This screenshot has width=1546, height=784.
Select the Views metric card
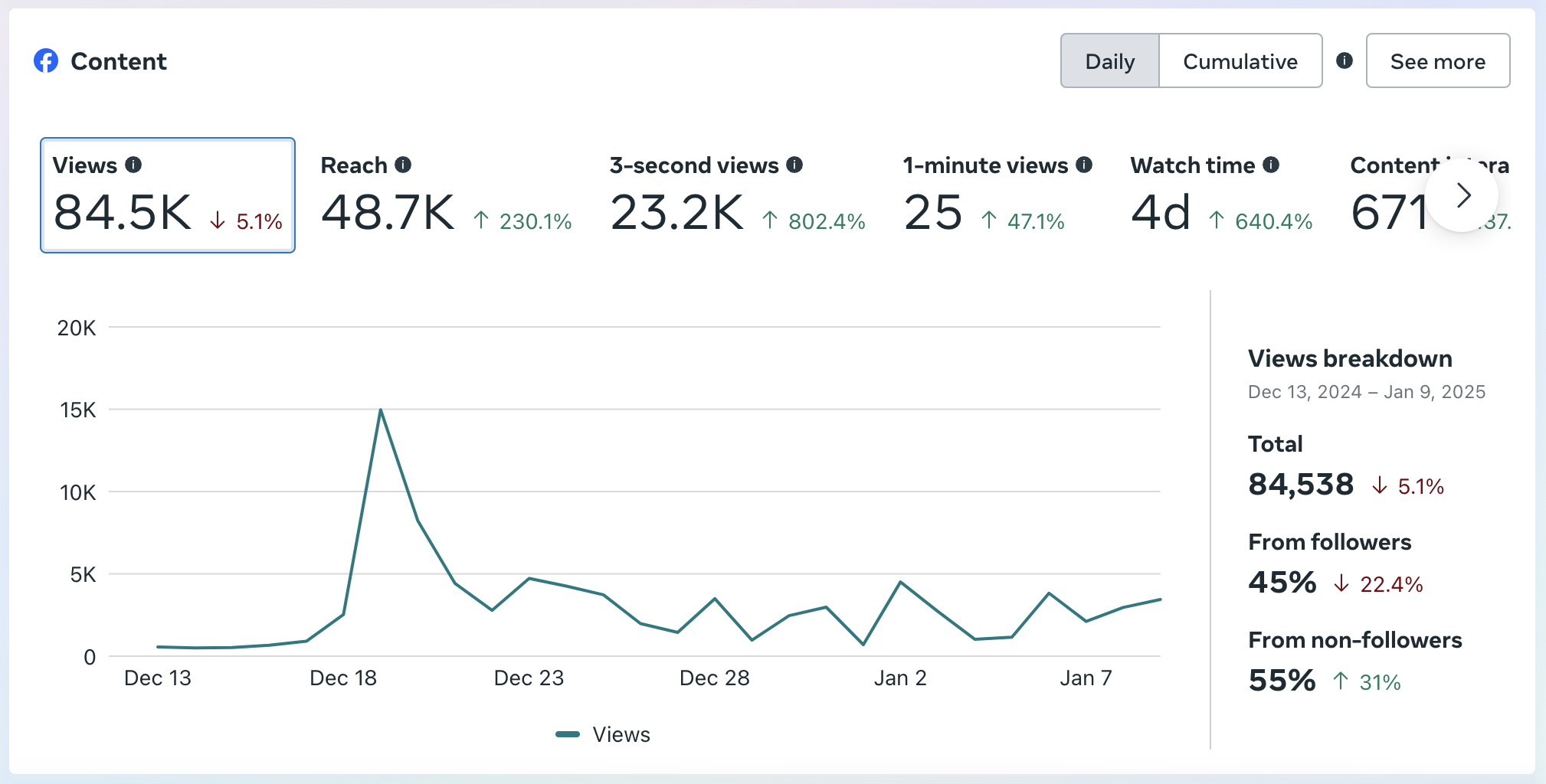pos(168,195)
